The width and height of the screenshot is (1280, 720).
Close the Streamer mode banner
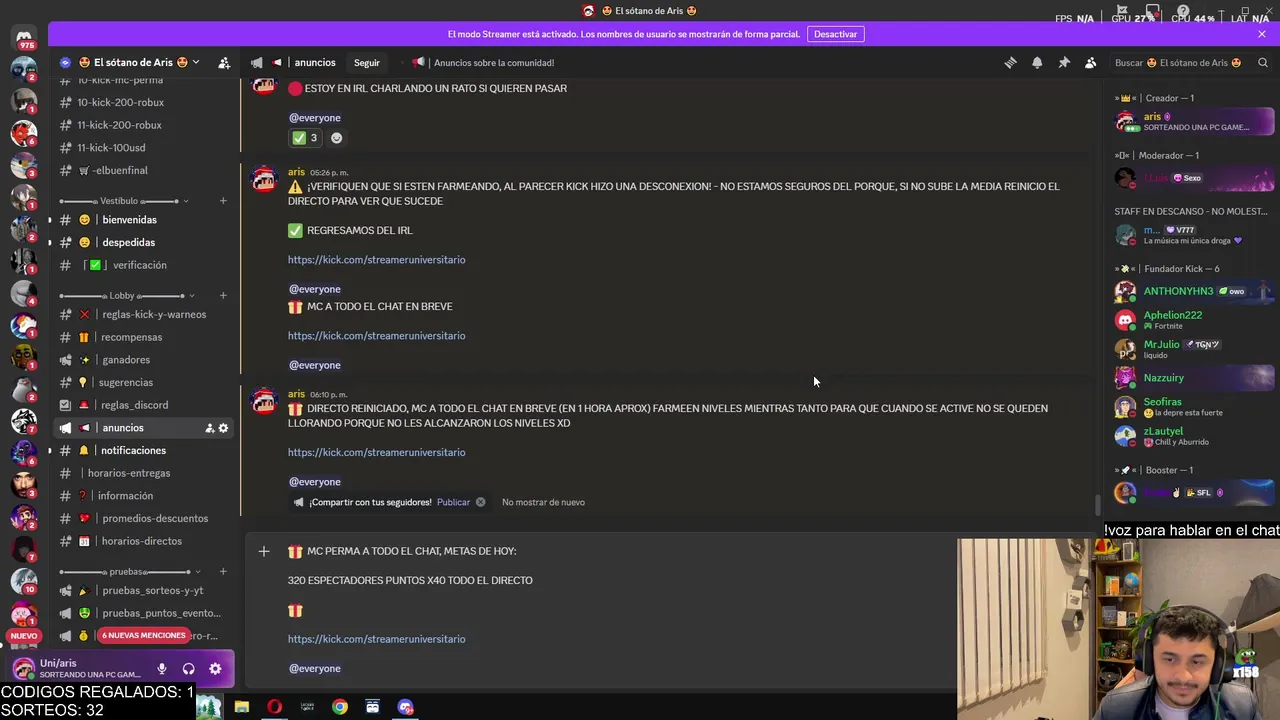point(1262,34)
